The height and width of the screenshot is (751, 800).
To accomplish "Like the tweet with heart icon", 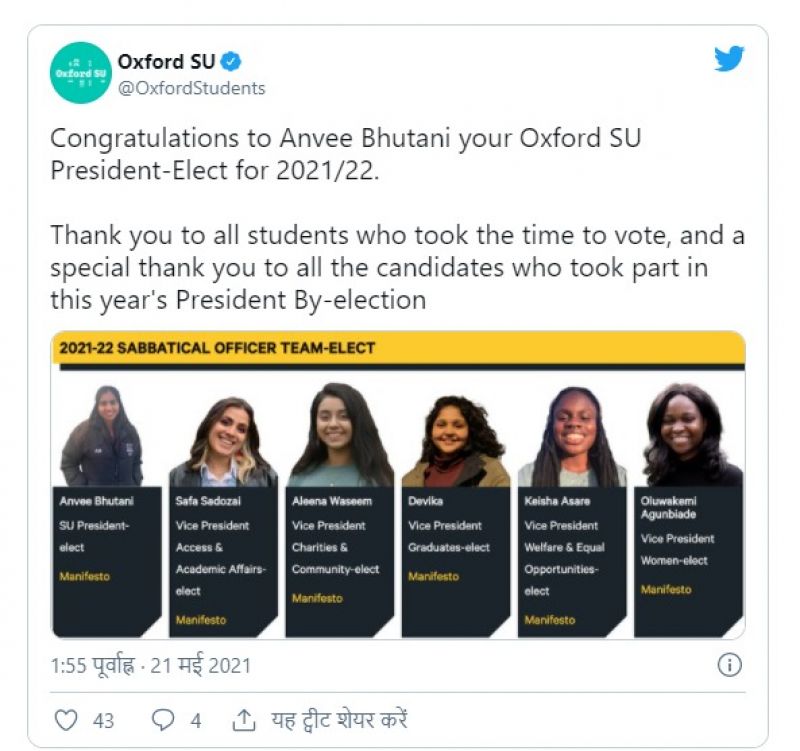I will click(x=65, y=720).
